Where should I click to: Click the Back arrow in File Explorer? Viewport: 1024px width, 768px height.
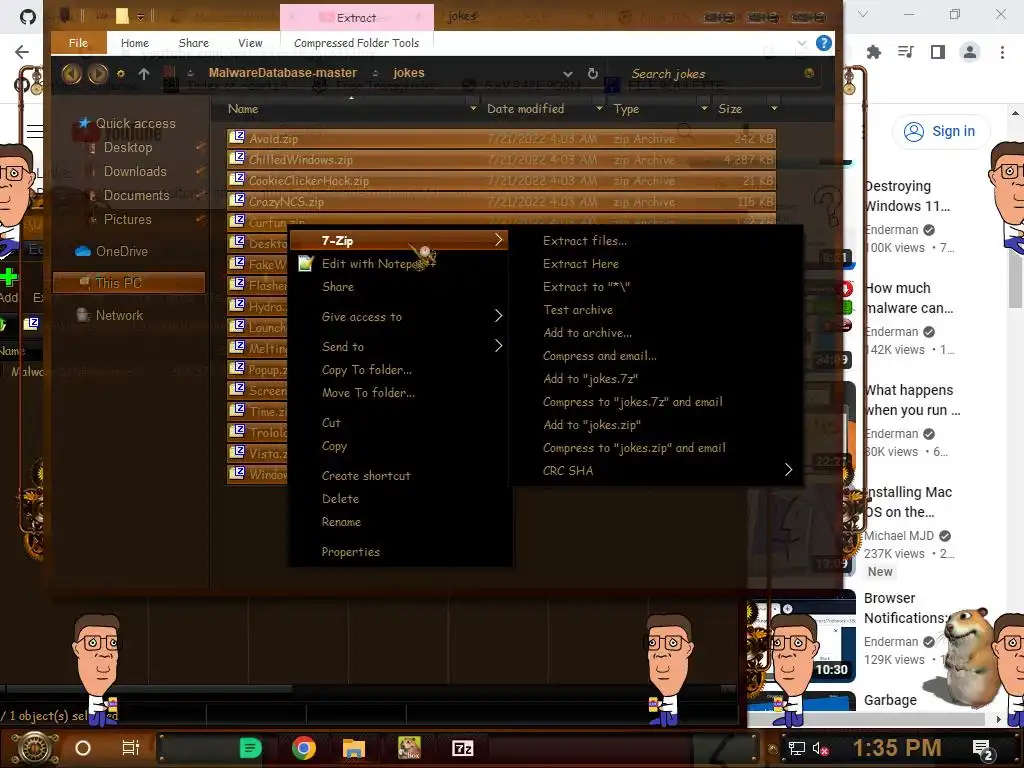[71, 74]
